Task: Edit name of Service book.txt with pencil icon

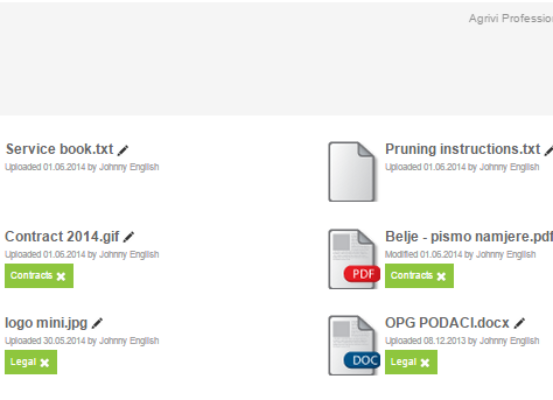Action: pyautogui.click(x=123, y=151)
